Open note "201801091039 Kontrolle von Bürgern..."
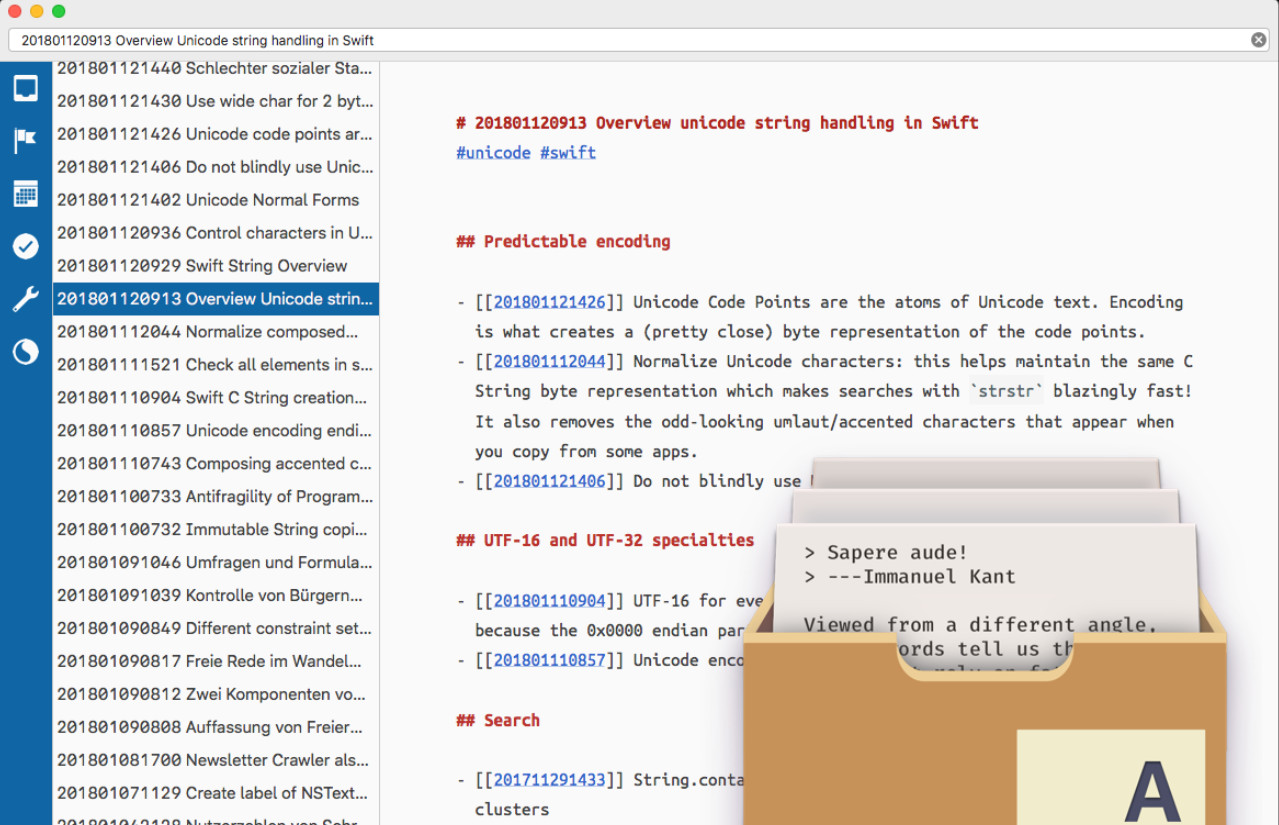This screenshot has width=1279, height=825. coord(216,596)
